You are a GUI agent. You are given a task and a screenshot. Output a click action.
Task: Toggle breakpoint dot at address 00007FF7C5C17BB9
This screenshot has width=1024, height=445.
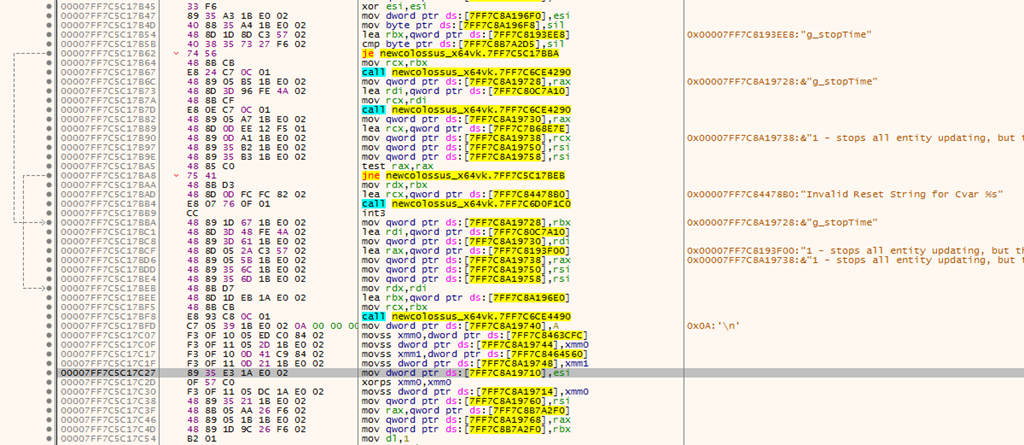pyautogui.click(x=50, y=214)
